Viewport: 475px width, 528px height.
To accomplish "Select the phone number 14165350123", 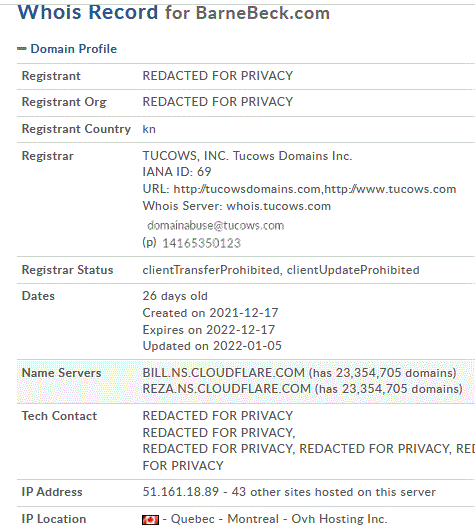I will pos(202,243).
